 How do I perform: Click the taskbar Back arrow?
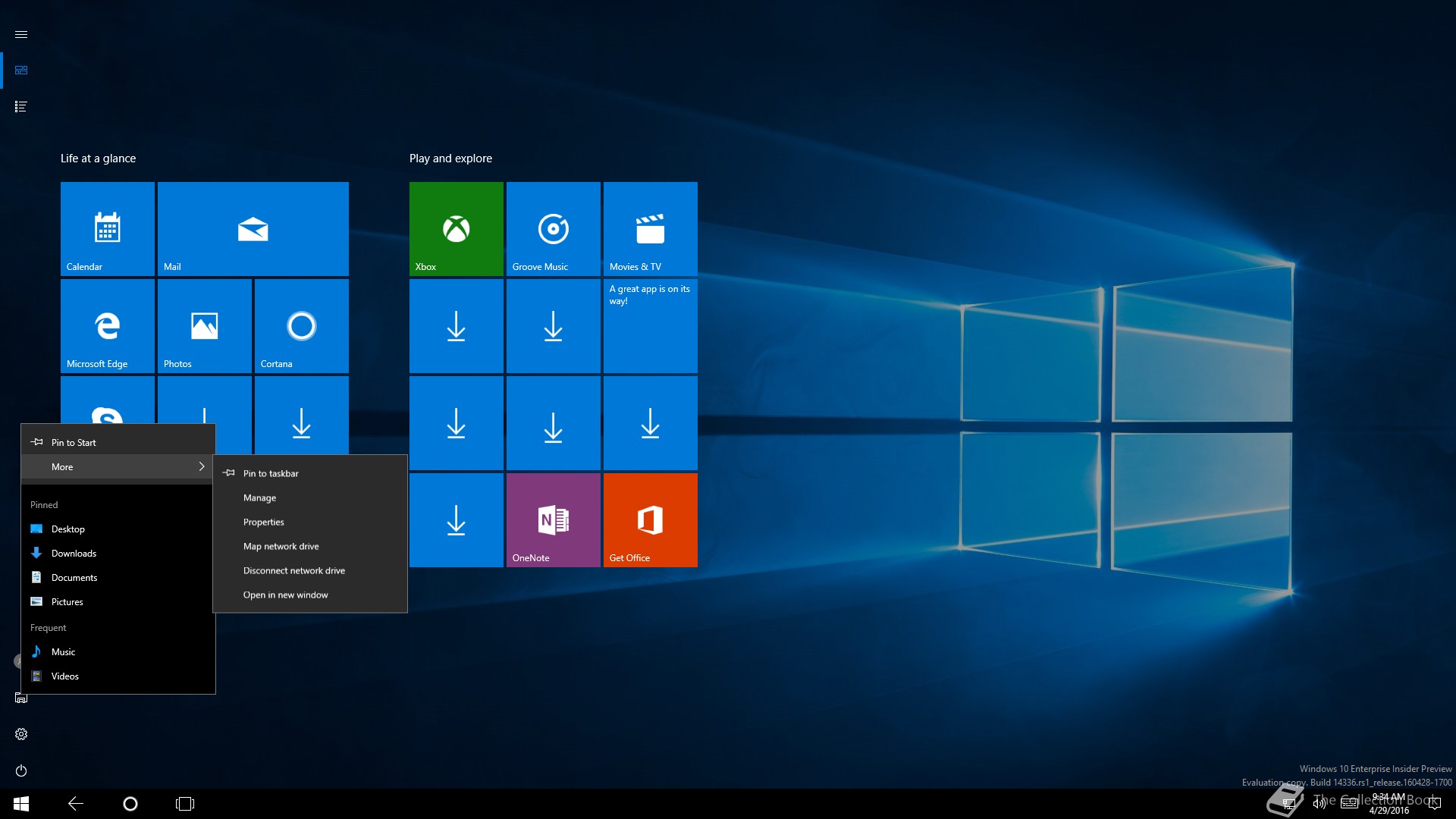76,804
